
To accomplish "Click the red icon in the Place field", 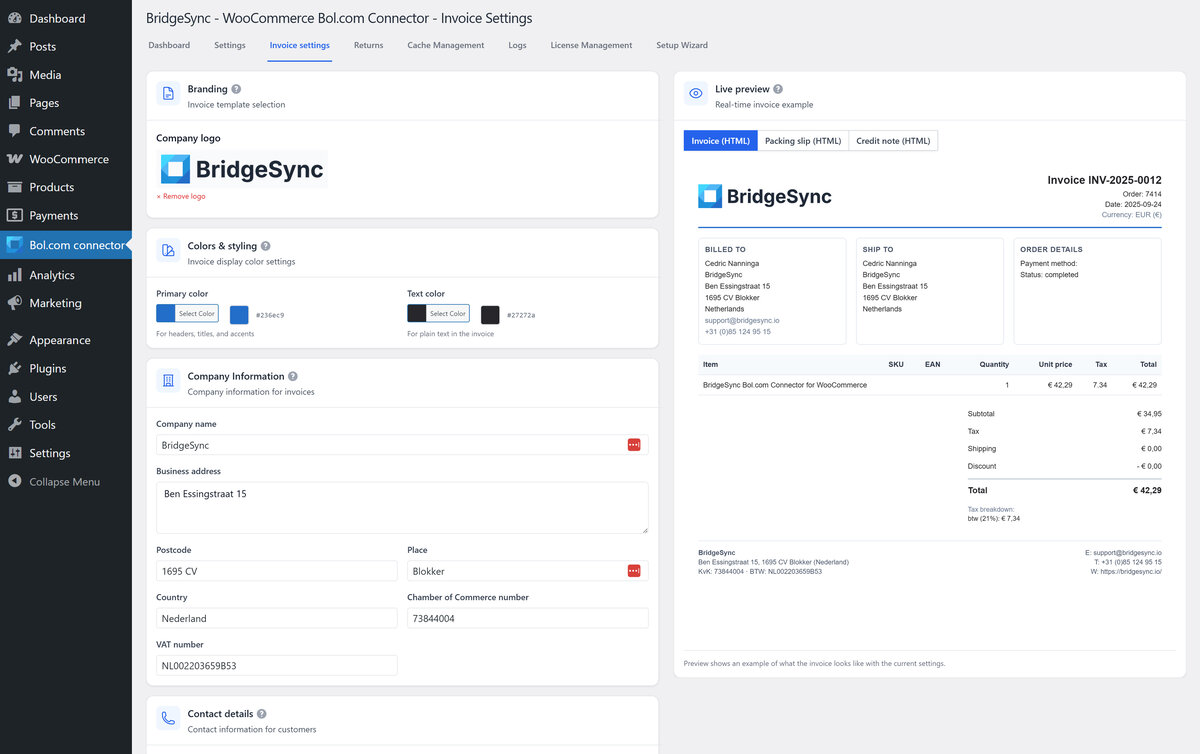I will (x=634, y=571).
